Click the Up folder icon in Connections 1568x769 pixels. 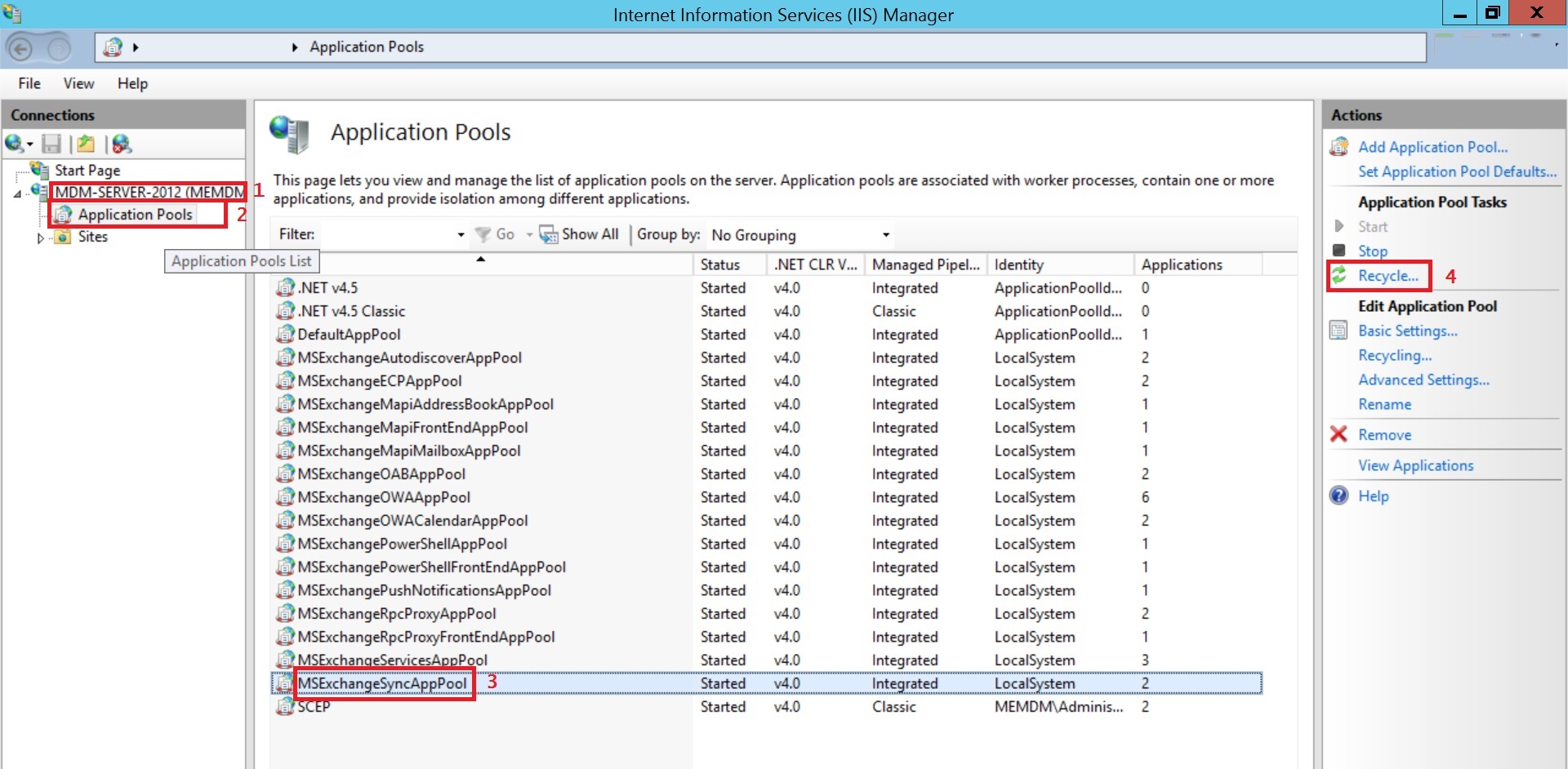[86, 144]
